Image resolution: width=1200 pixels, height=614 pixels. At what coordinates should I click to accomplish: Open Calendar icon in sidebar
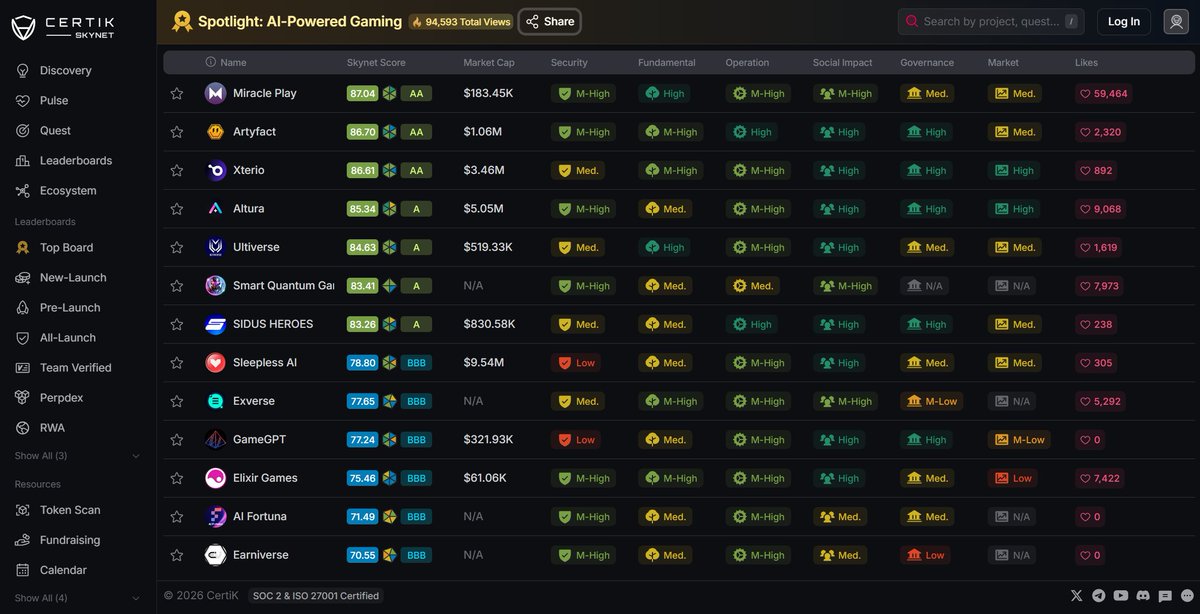[x=23, y=570]
